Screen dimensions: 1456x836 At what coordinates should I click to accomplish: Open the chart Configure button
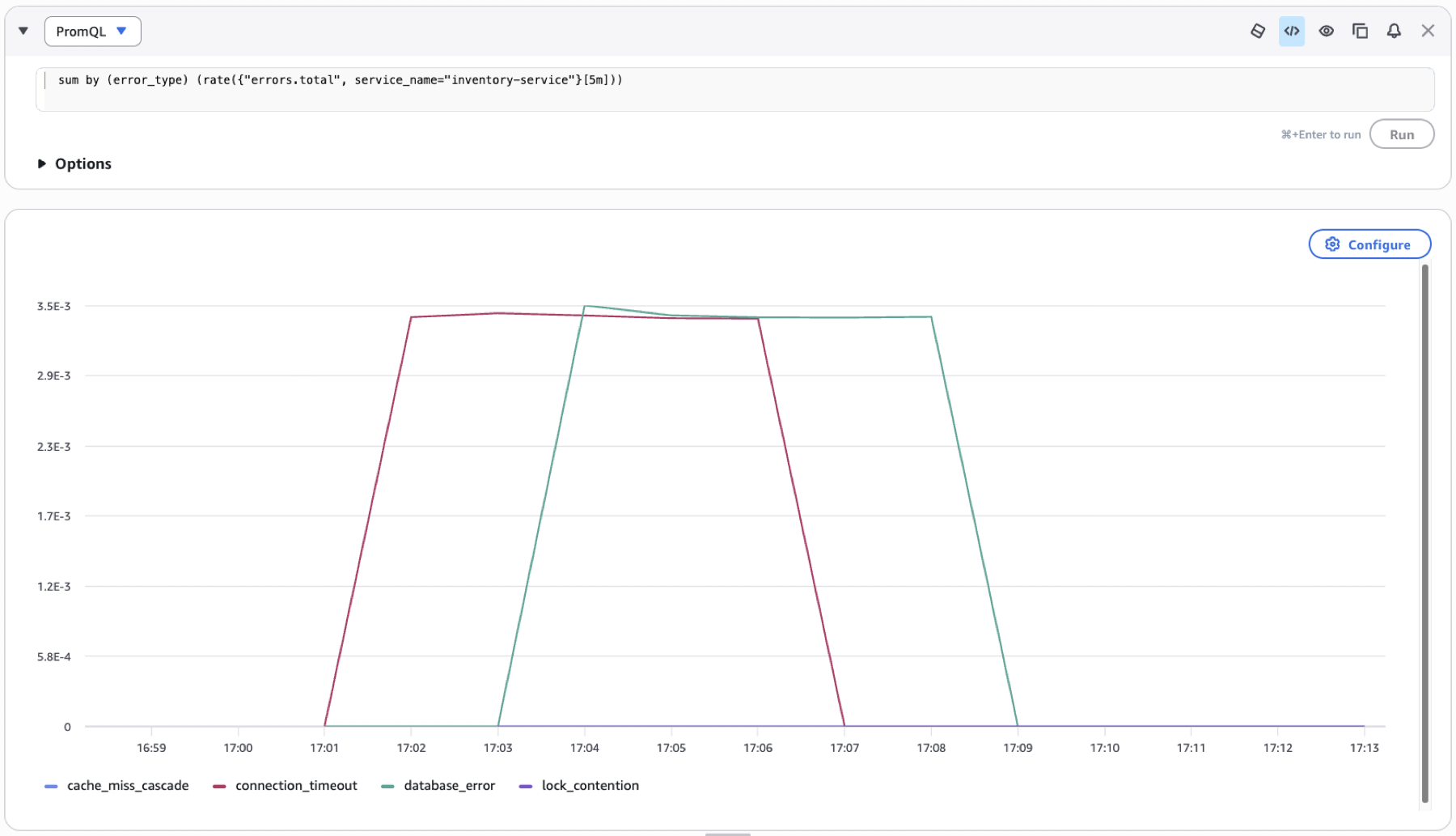[1369, 244]
